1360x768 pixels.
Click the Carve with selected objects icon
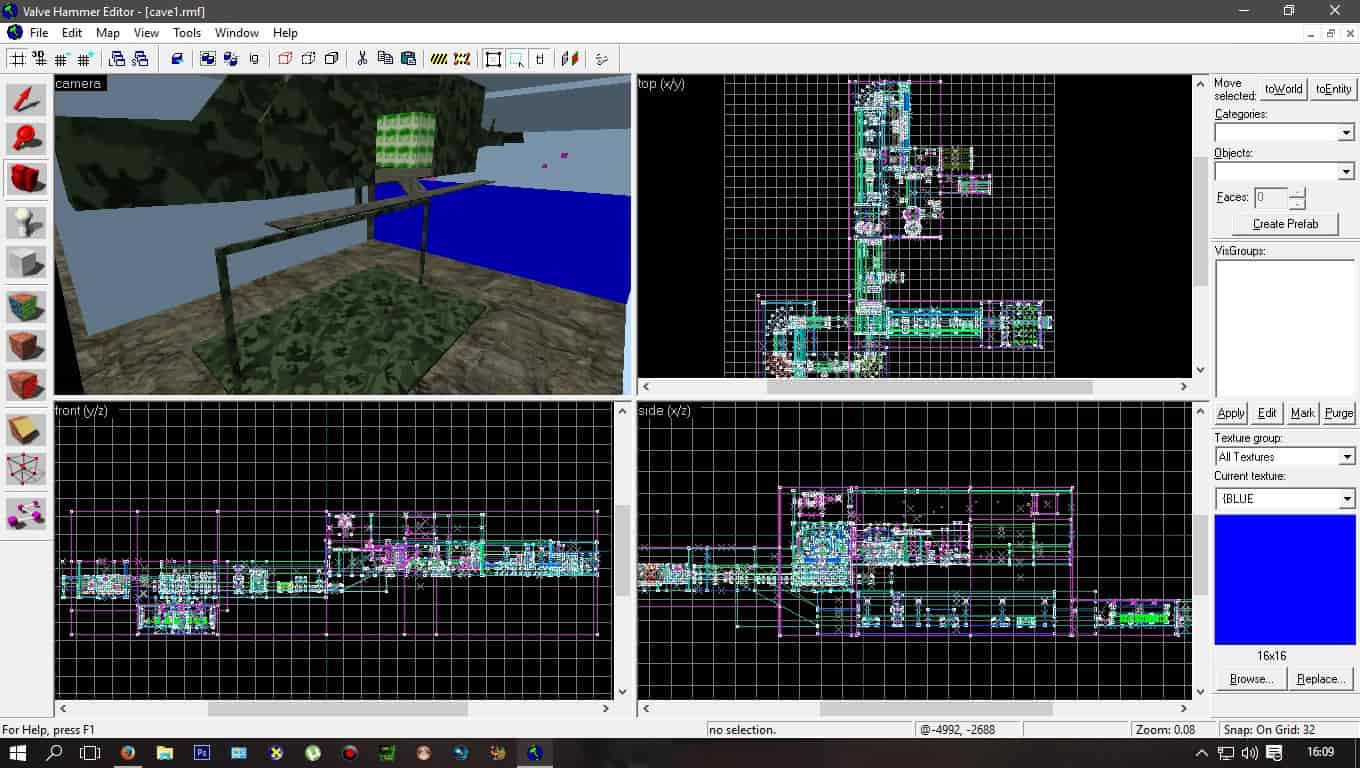177,59
